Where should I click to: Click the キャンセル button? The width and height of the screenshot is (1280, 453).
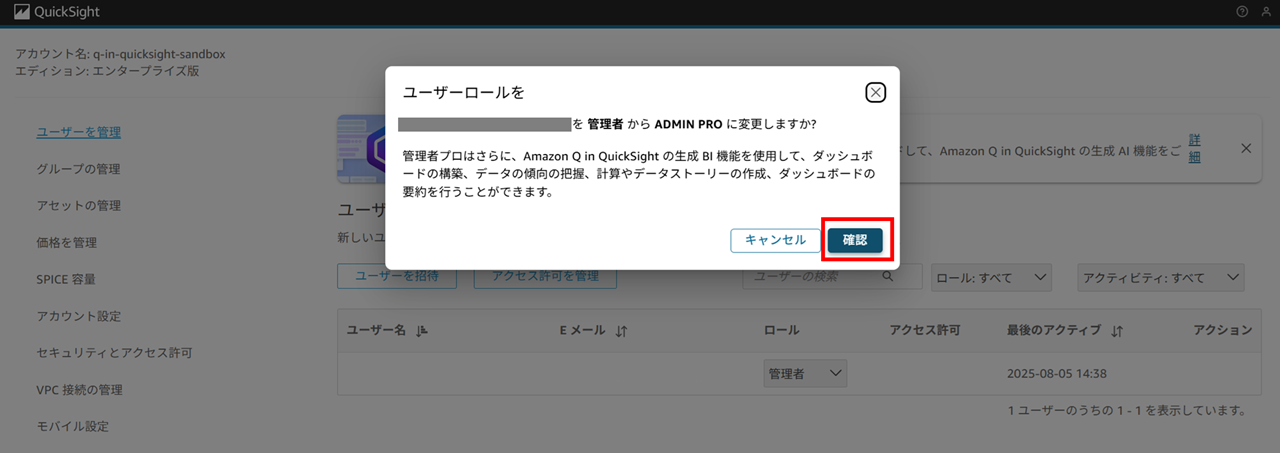776,240
